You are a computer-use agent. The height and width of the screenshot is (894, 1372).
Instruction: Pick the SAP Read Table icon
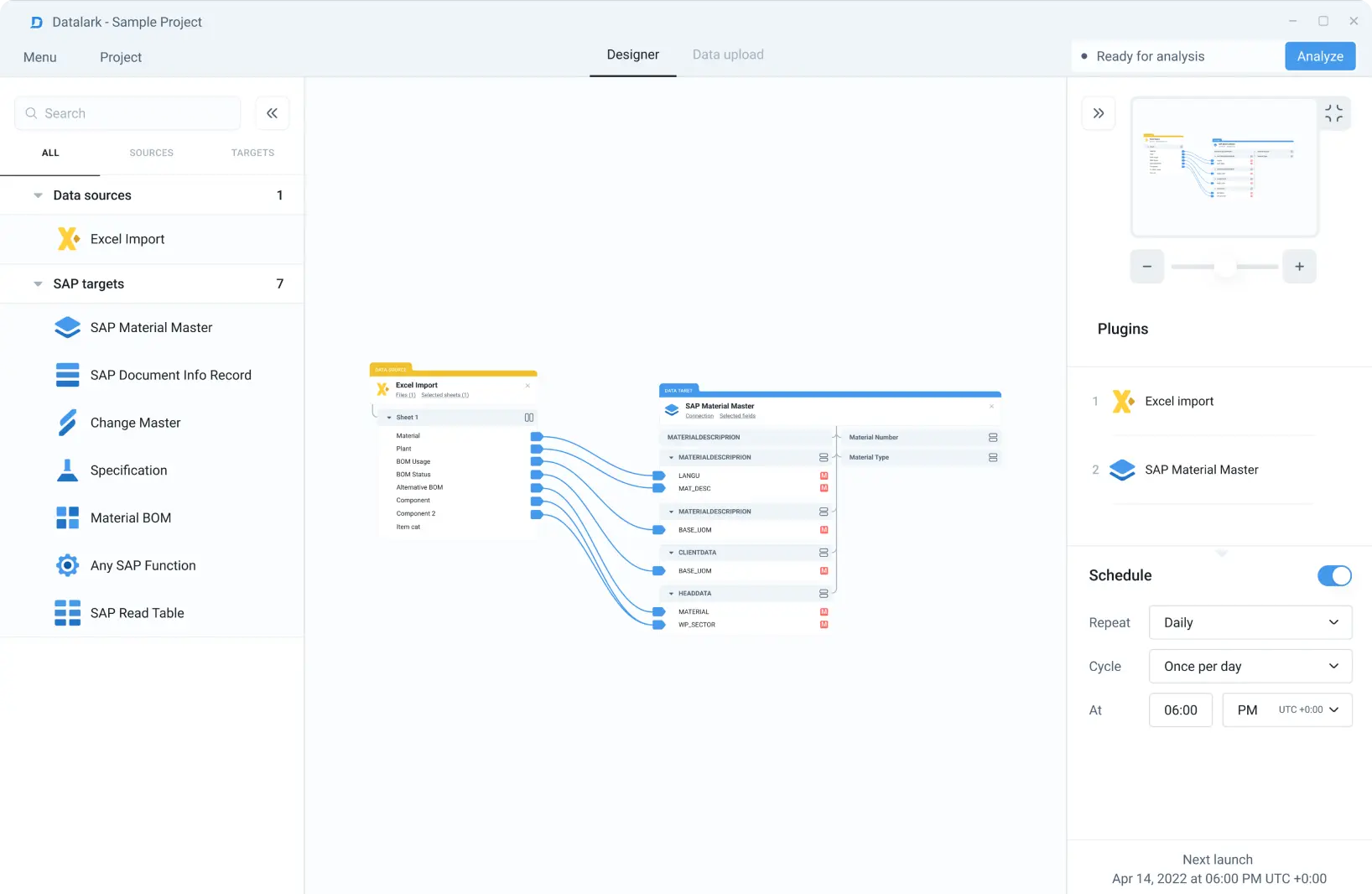click(x=67, y=613)
